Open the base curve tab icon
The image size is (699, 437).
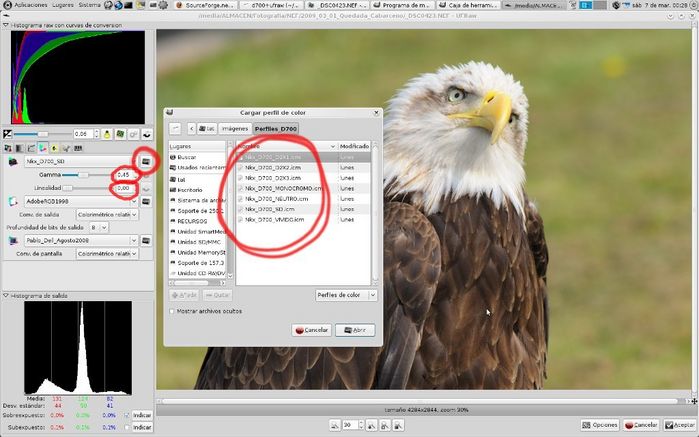click(31, 148)
